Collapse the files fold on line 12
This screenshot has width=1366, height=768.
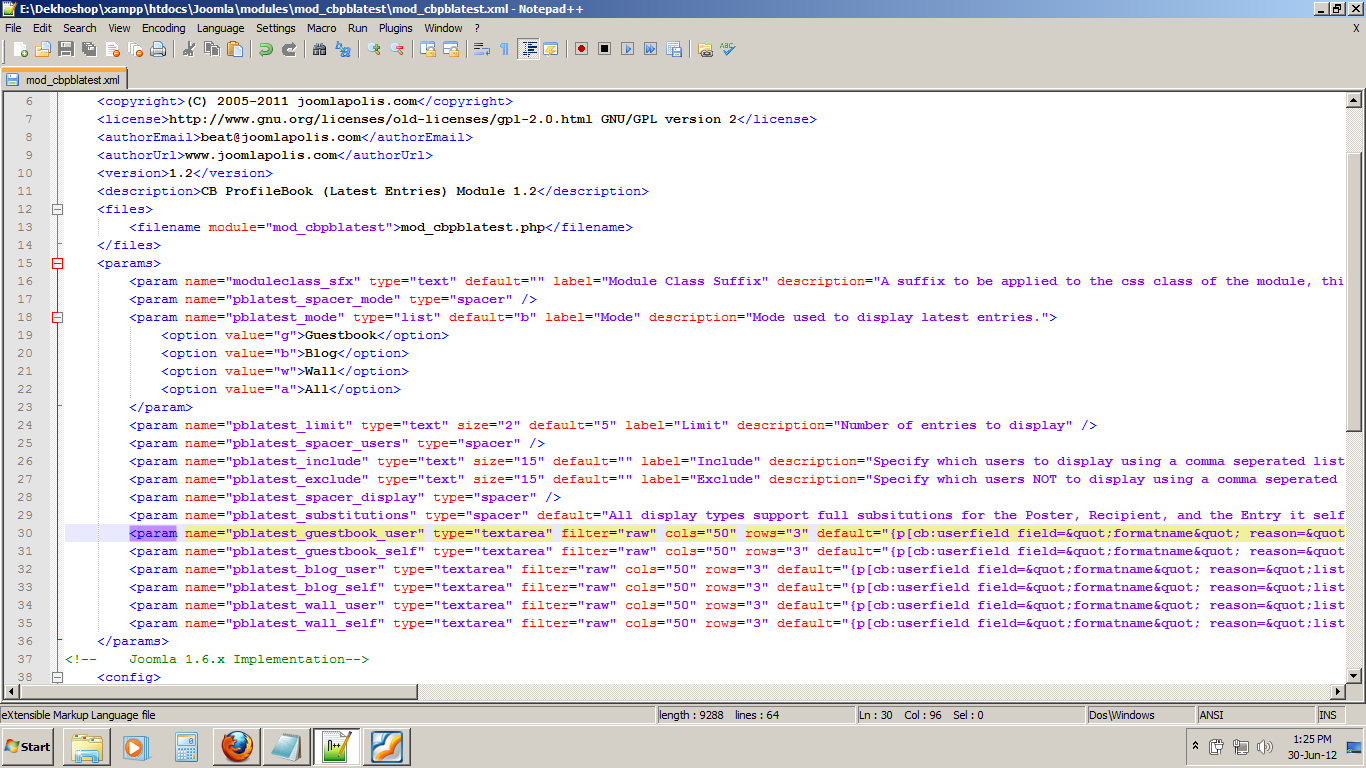click(57, 209)
